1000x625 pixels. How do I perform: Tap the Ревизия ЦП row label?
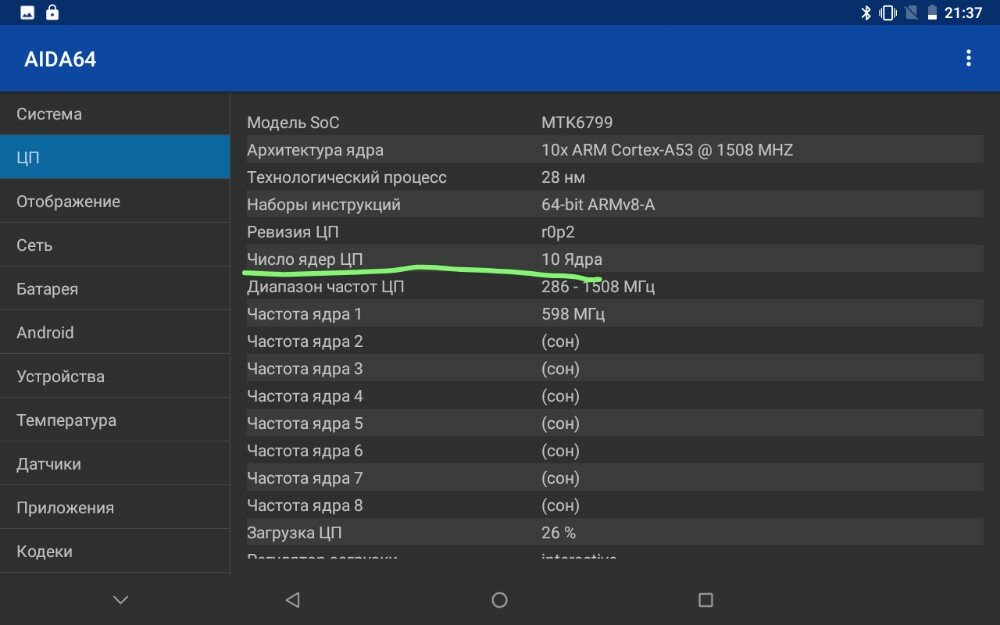click(292, 232)
